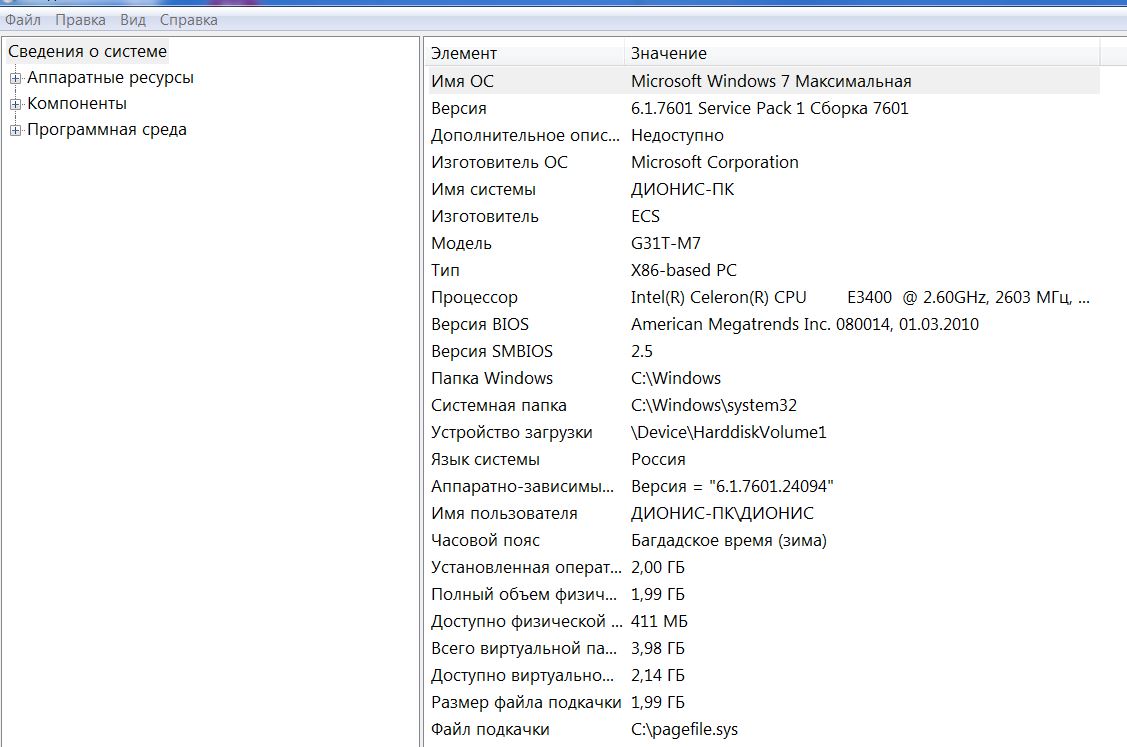Select Версия BIOS row label
This screenshot has height=747, width=1127.
pos(479,324)
